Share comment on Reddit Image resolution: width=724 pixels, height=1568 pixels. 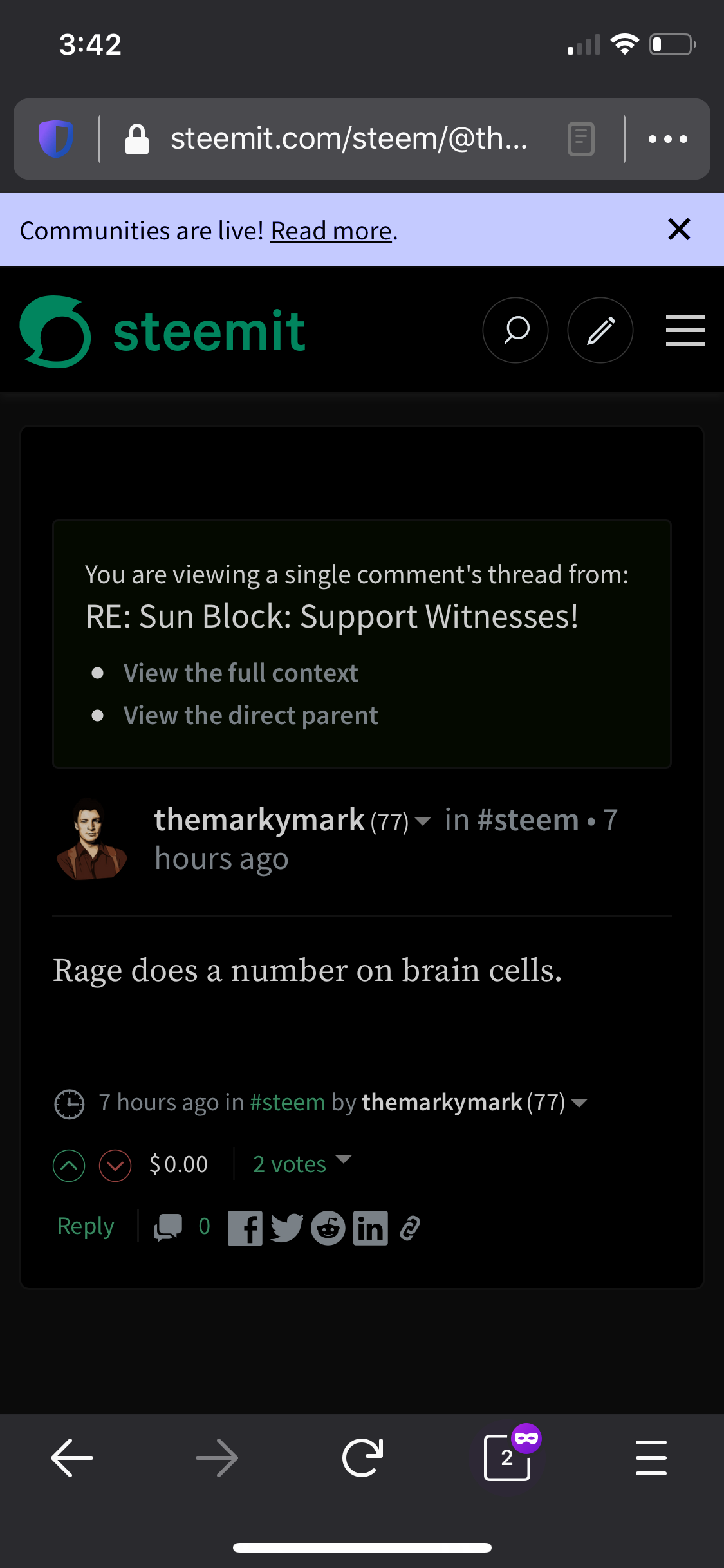pyautogui.click(x=328, y=1228)
